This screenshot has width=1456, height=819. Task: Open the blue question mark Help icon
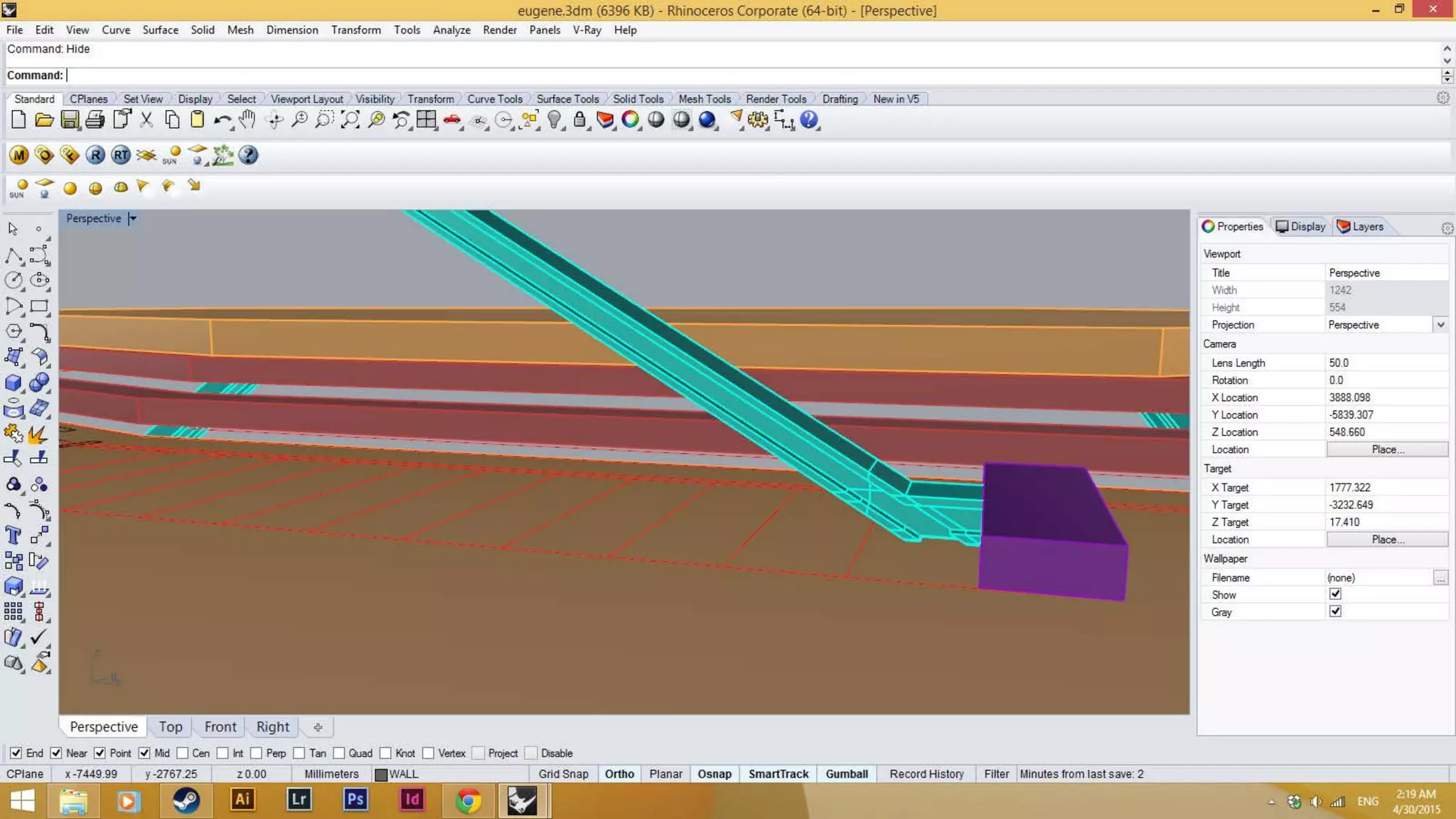pyautogui.click(x=809, y=120)
